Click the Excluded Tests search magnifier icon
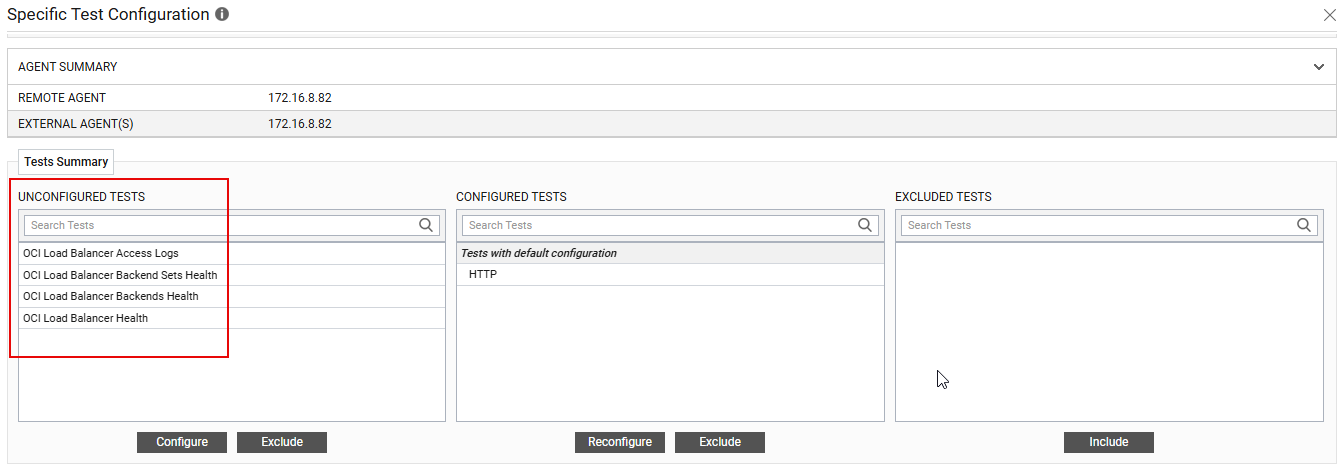Image resolution: width=1340 pixels, height=471 pixels. tap(1304, 225)
